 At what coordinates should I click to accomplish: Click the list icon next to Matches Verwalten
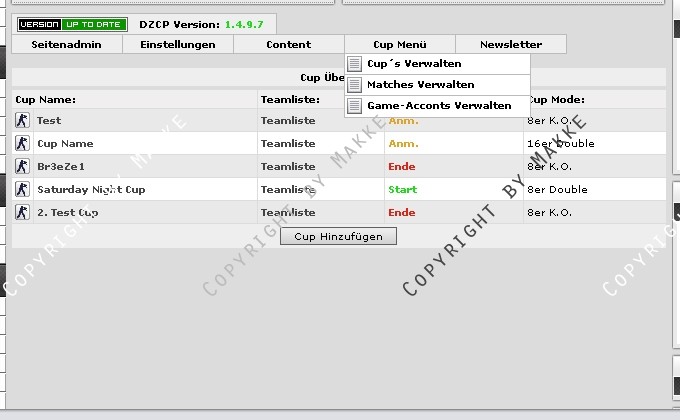(x=354, y=85)
